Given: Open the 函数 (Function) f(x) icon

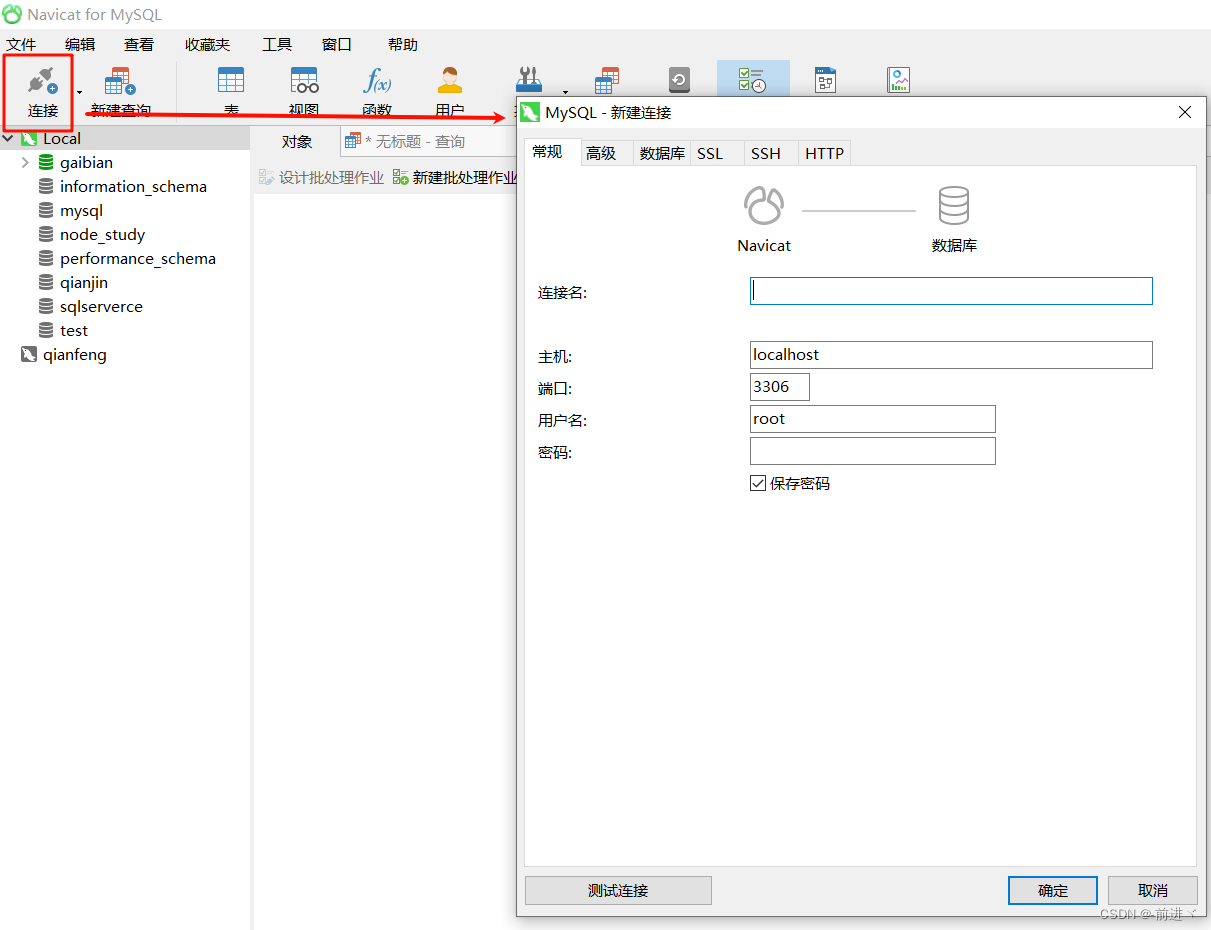Looking at the screenshot, I should click(x=377, y=81).
